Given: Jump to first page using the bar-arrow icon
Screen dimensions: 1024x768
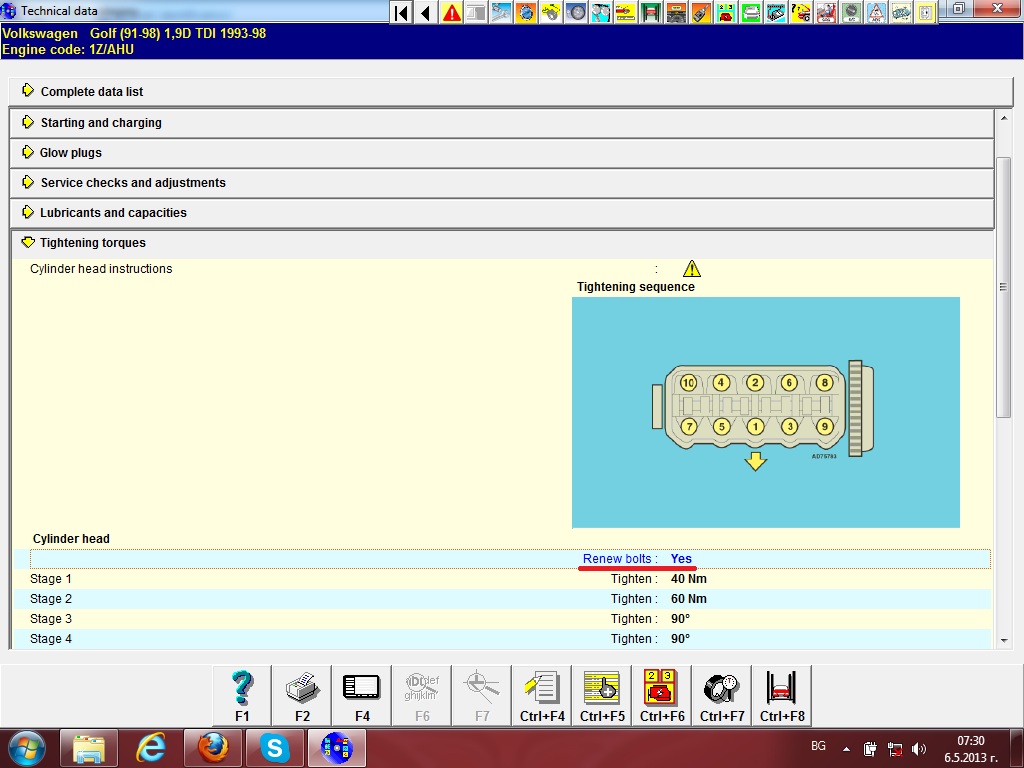Looking at the screenshot, I should point(401,13).
